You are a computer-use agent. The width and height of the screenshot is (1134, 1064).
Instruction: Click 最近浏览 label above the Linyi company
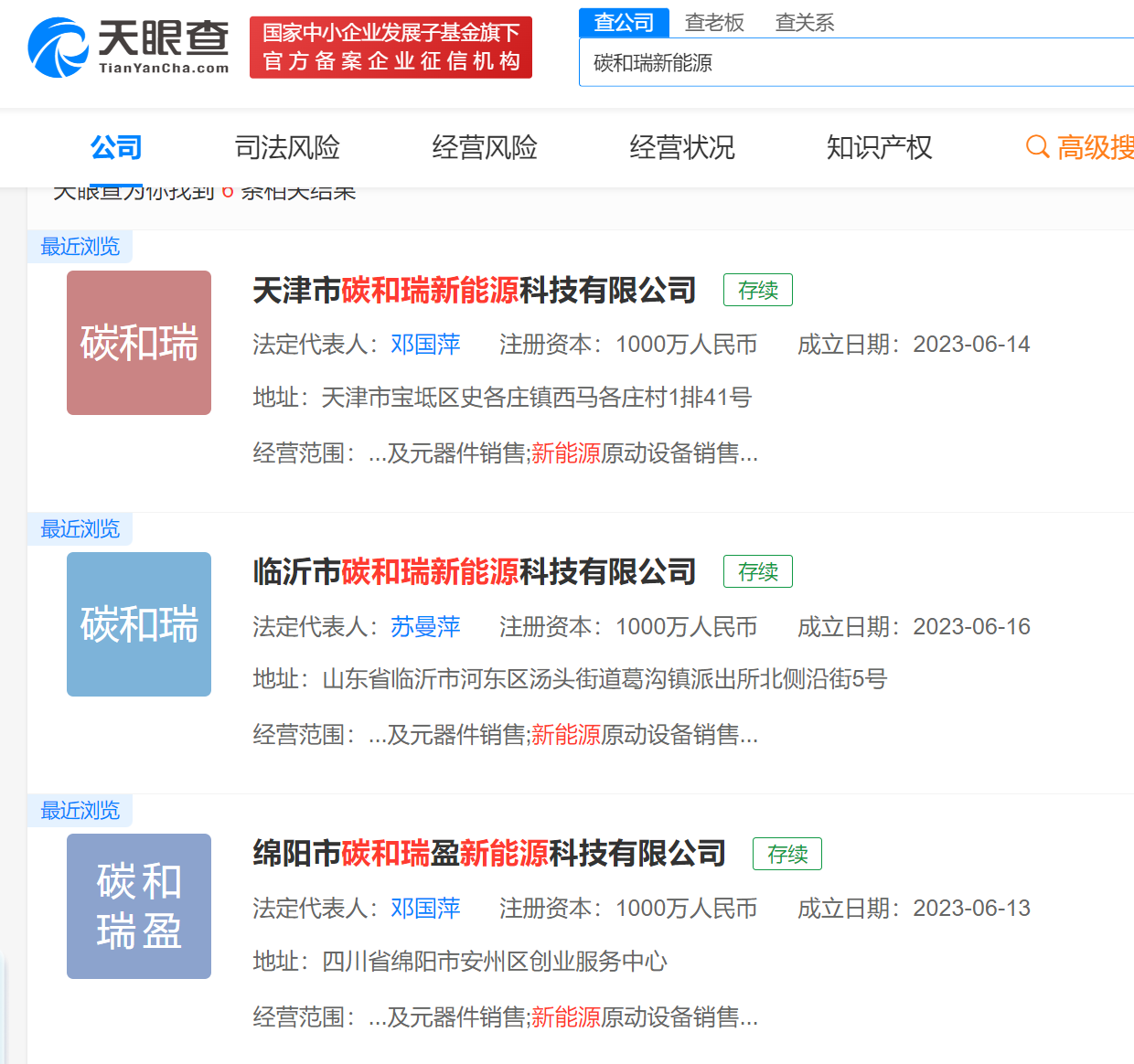(x=80, y=528)
